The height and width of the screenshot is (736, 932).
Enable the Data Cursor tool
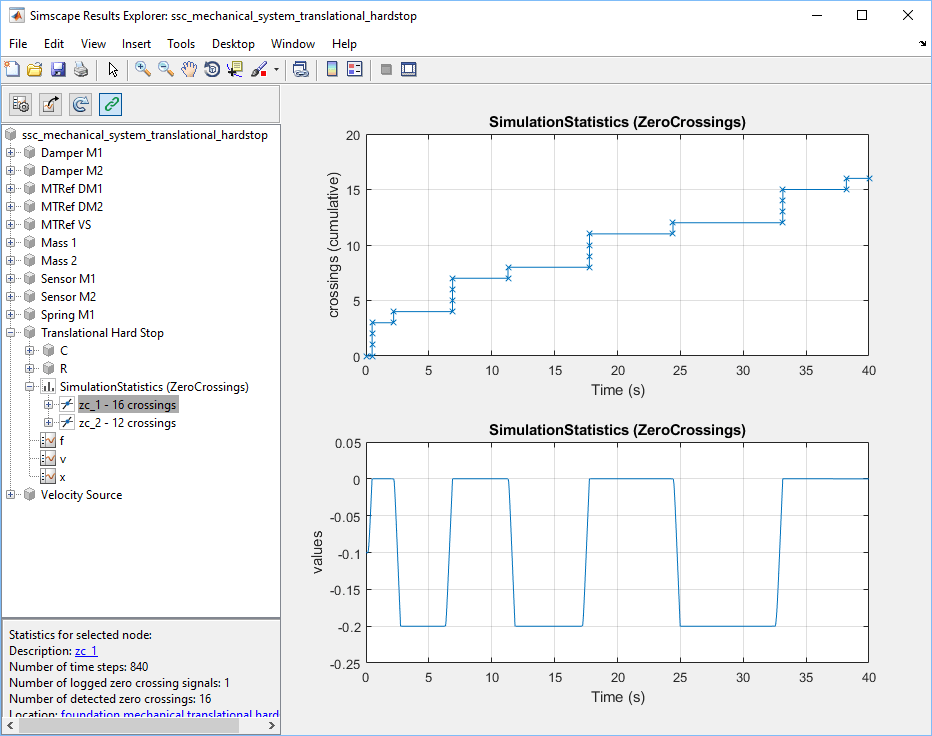[235, 69]
